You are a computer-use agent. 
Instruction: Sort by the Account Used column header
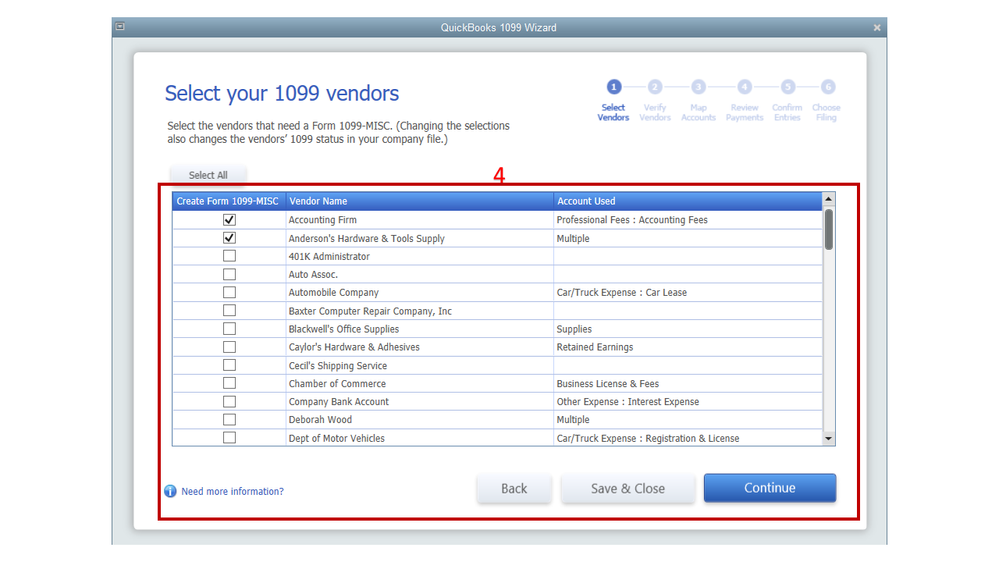pos(687,201)
